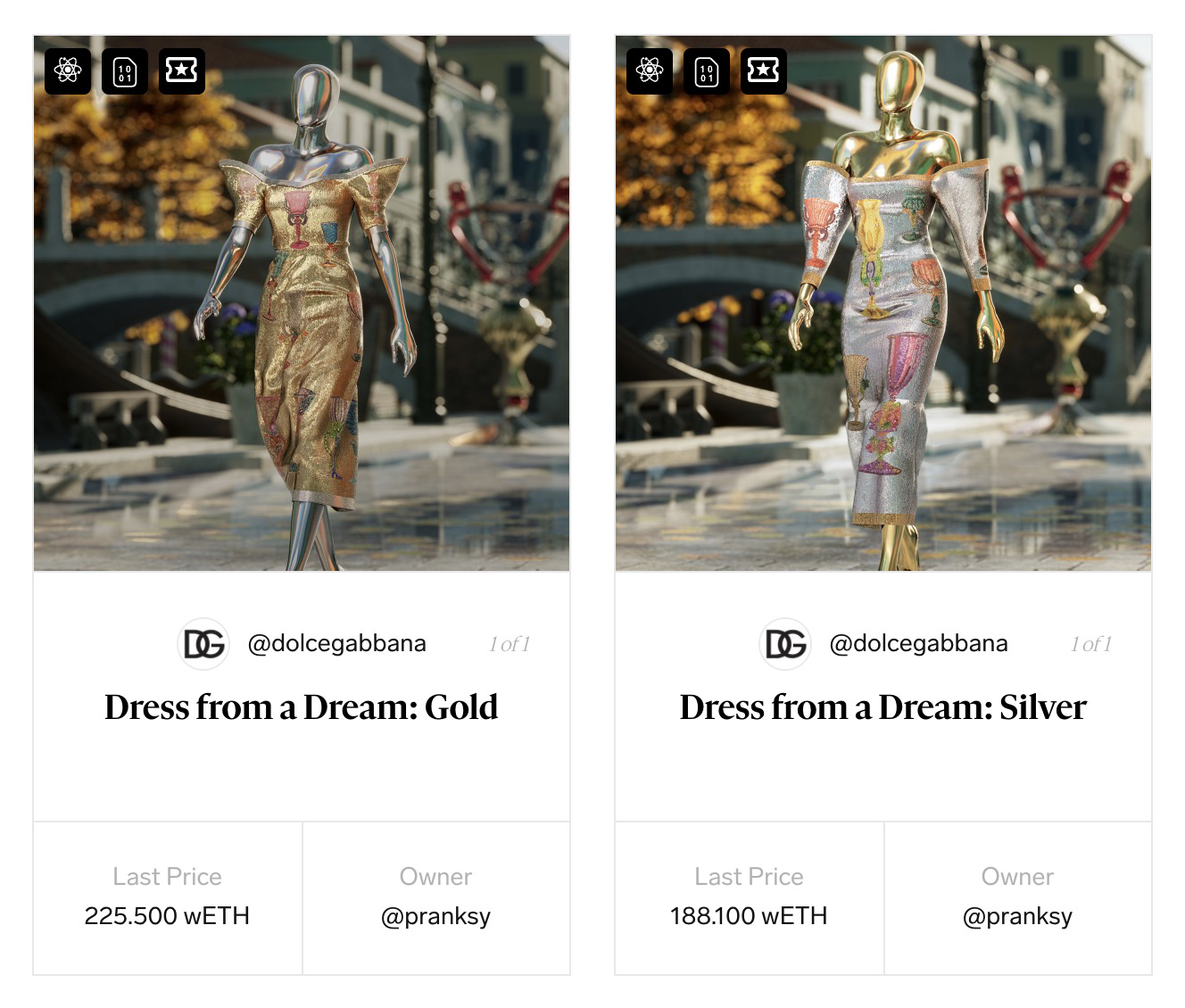1185x1008 pixels.
Task: Select the 188.100 wETH last price
Action: [749, 916]
